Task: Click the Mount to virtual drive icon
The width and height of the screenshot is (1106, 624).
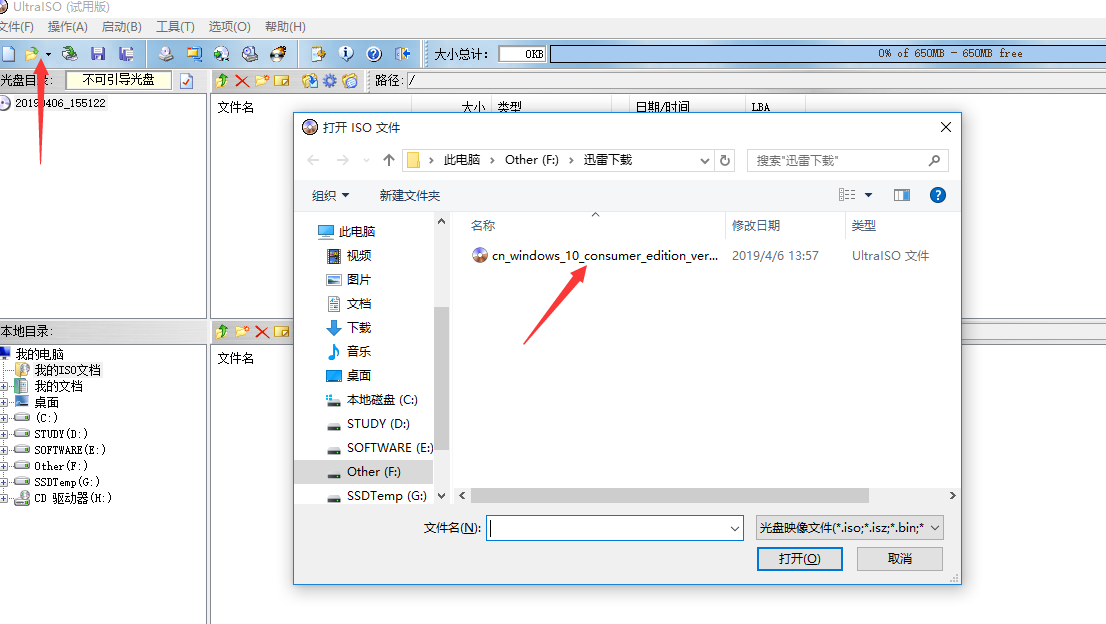Action: (x=250, y=54)
